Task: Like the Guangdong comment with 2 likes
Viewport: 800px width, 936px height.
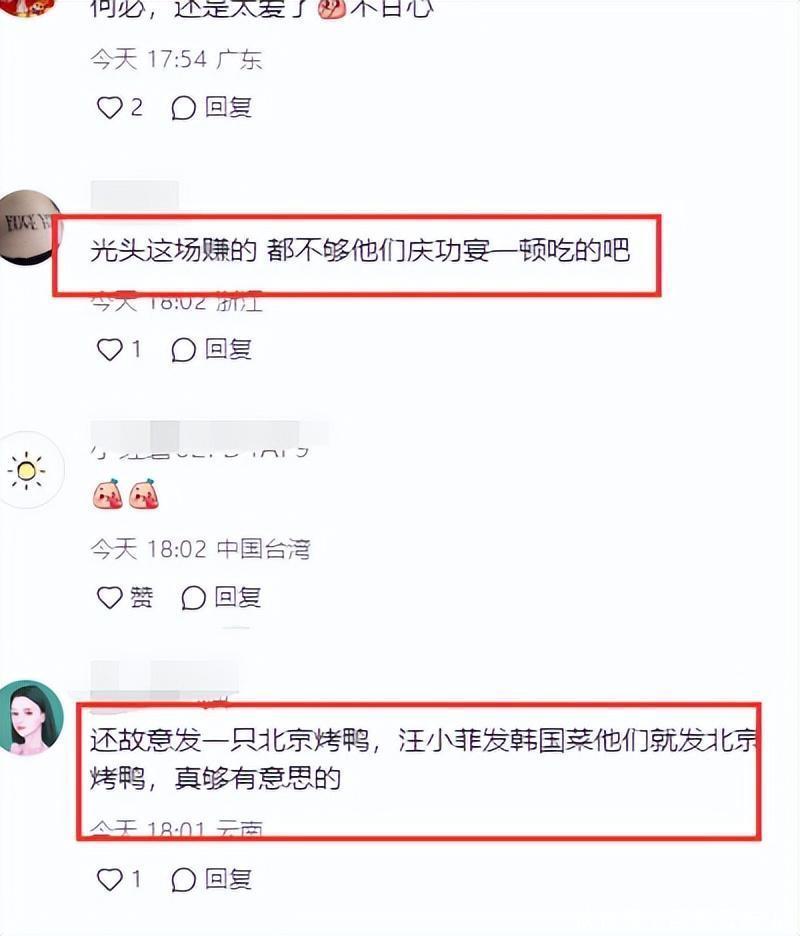Action: [x=109, y=108]
